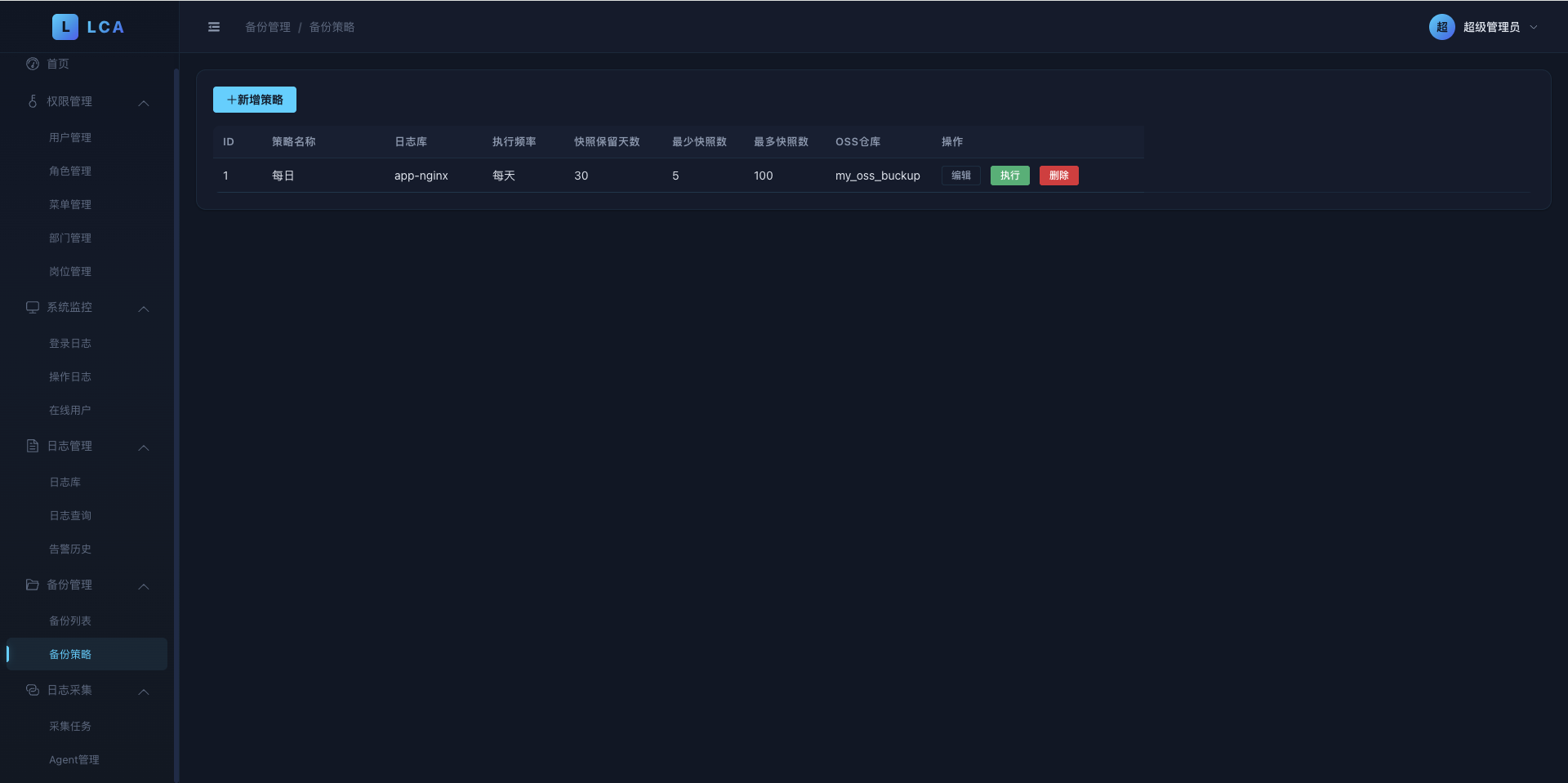
Task: Select the active 备份策略 menu item
Action: 87,654
